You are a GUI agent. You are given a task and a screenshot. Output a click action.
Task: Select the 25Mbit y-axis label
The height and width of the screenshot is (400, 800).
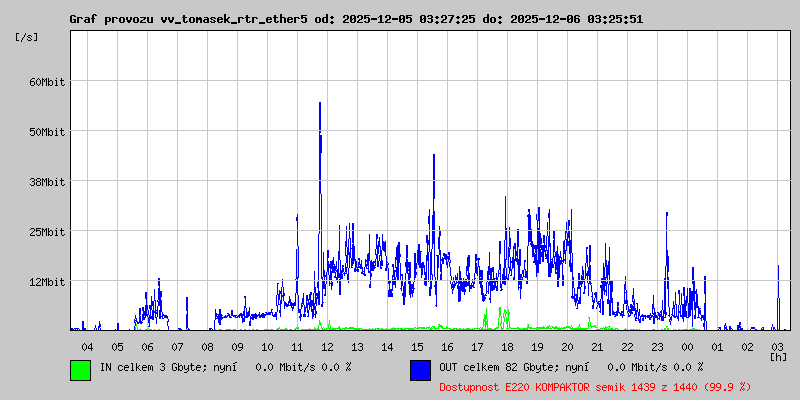(x=47, y=232)
